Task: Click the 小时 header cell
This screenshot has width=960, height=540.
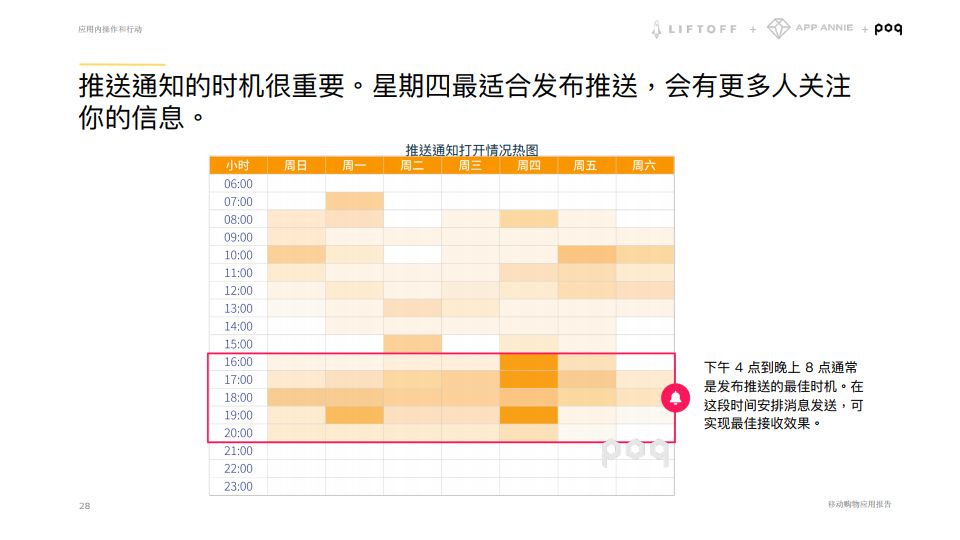Action: (x=238, y=166)
